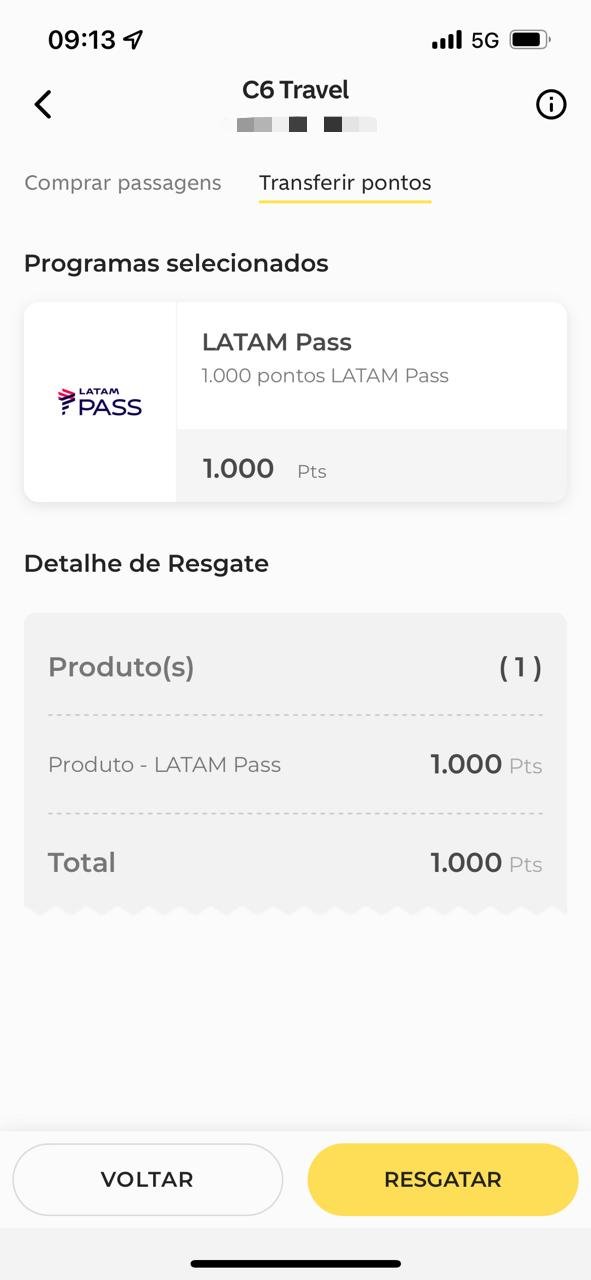The image size is (591, 1280).
Task: Select the Transferir pontos tab
Action: (x=345, y=183)
